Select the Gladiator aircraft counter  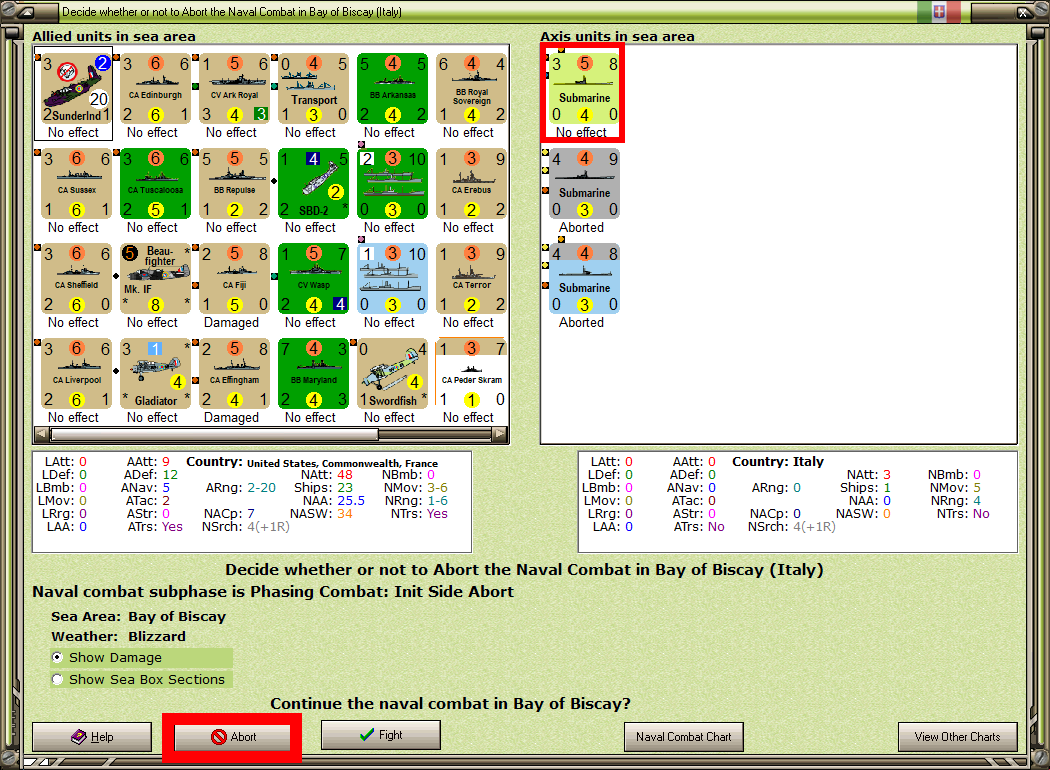(155, 374)
